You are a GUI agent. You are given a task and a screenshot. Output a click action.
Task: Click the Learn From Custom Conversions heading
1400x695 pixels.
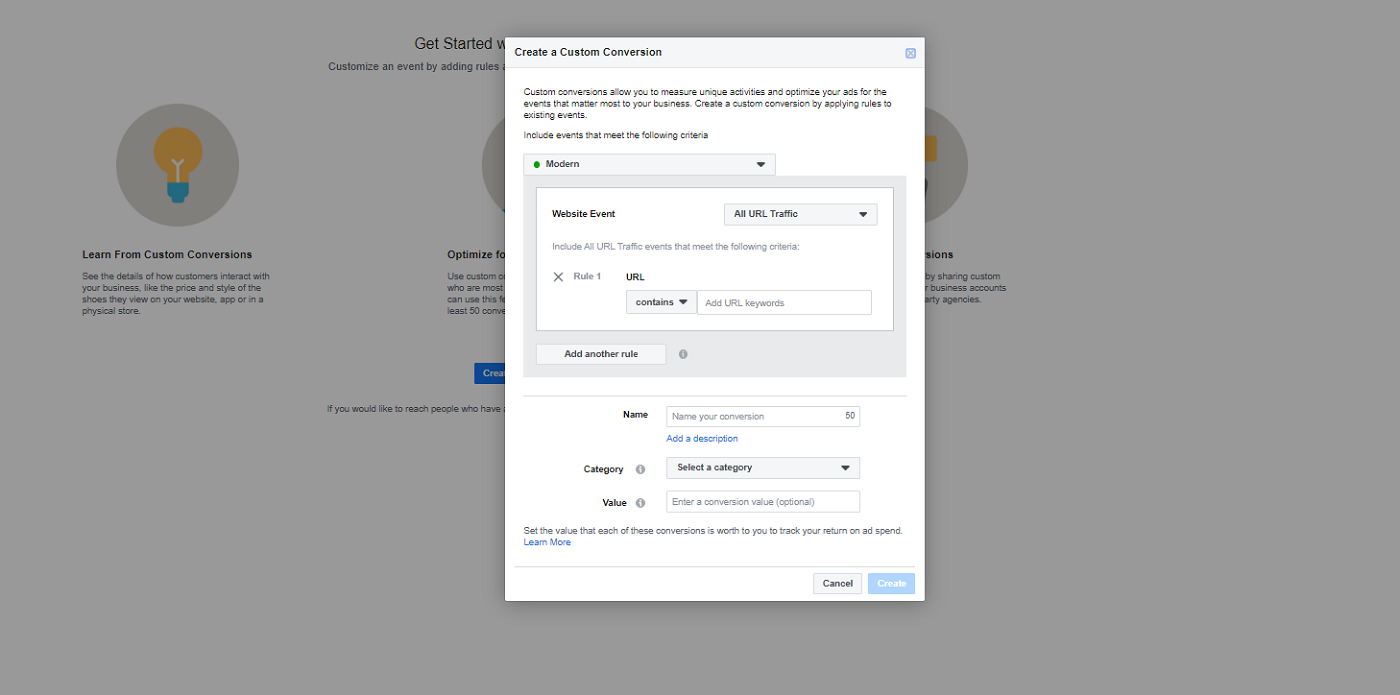(167, 255)
